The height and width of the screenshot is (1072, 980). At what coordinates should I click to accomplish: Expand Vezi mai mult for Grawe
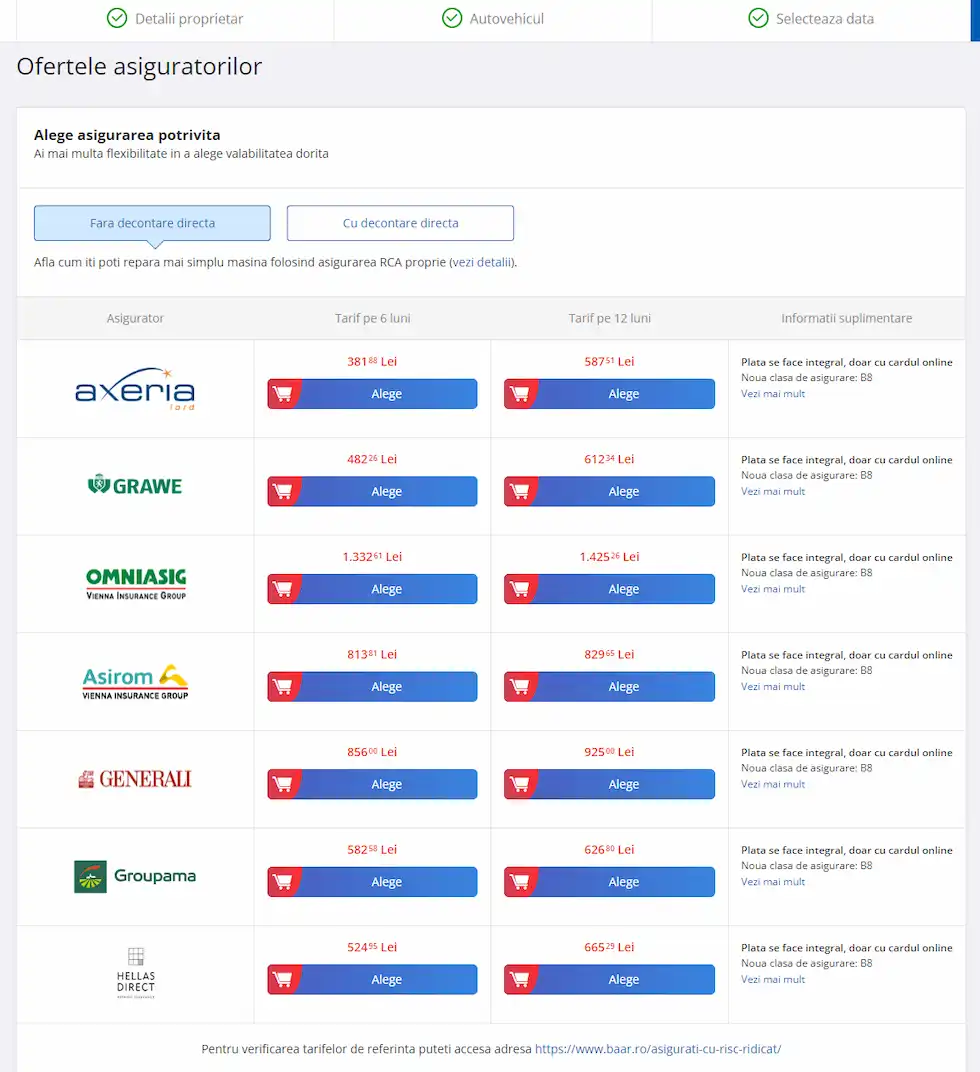(773, 492)
